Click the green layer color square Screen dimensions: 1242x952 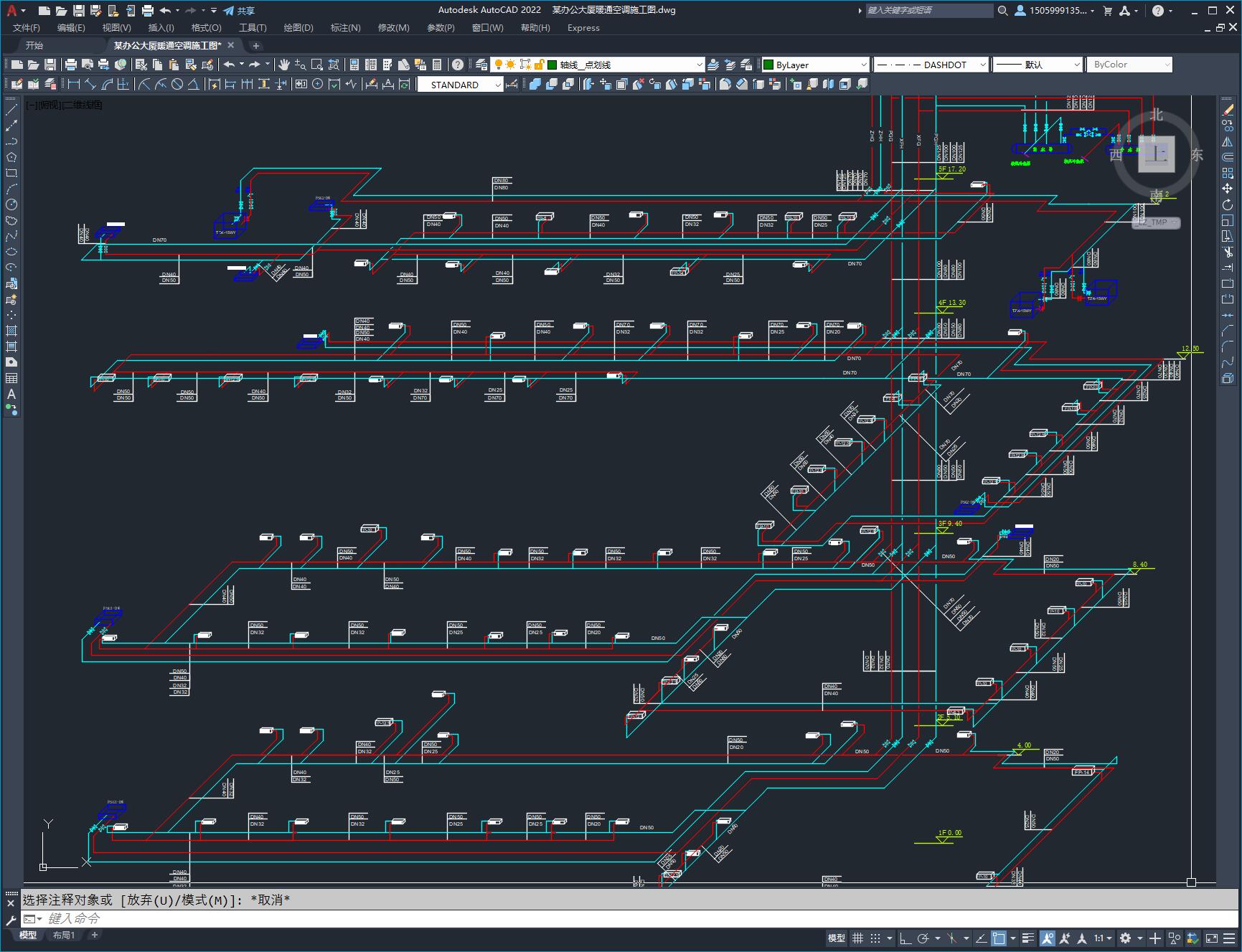(552, 65)
